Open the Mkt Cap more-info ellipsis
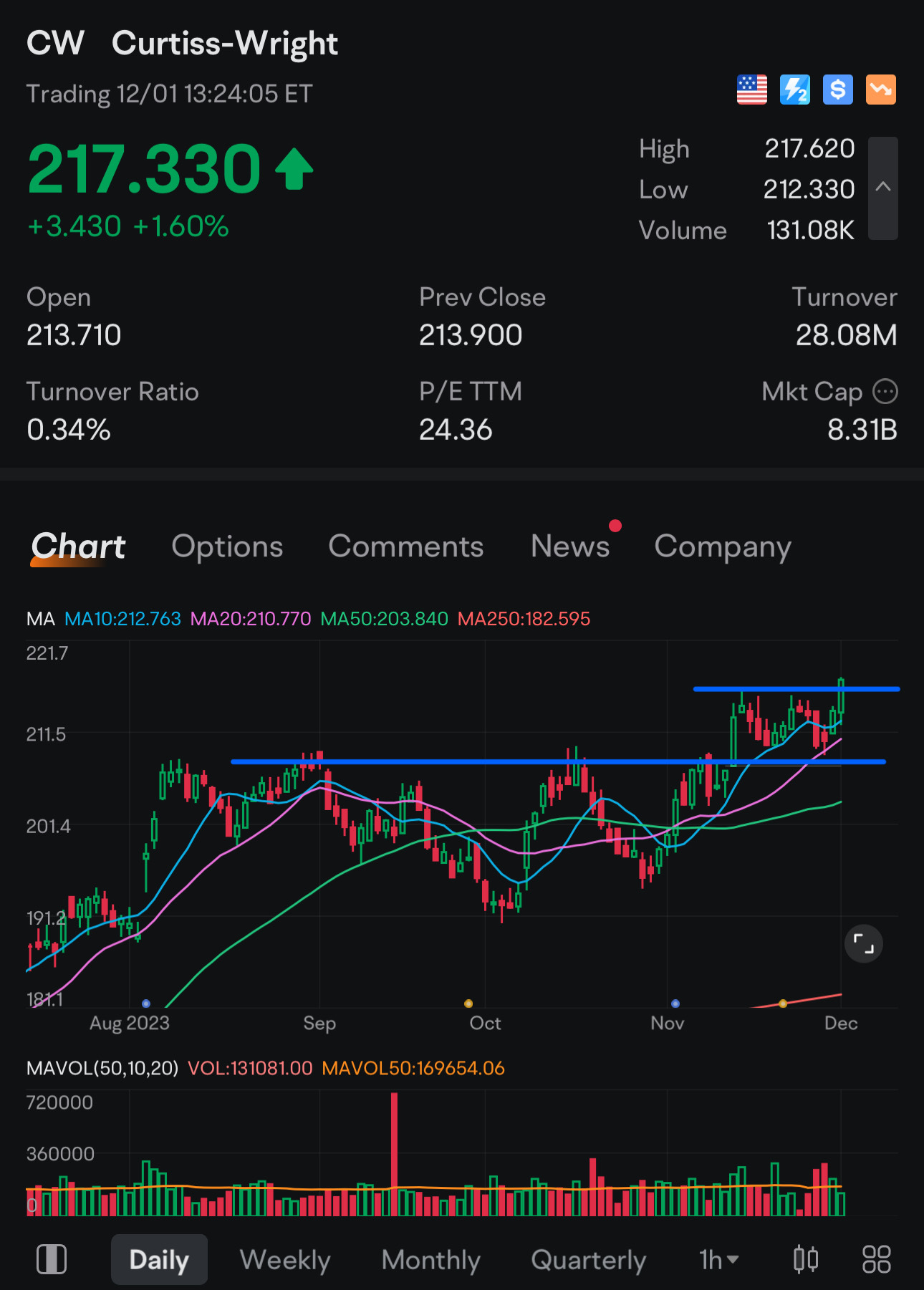Image resolution: width=924 pixels, height=1290 pixels. (885, 392)
